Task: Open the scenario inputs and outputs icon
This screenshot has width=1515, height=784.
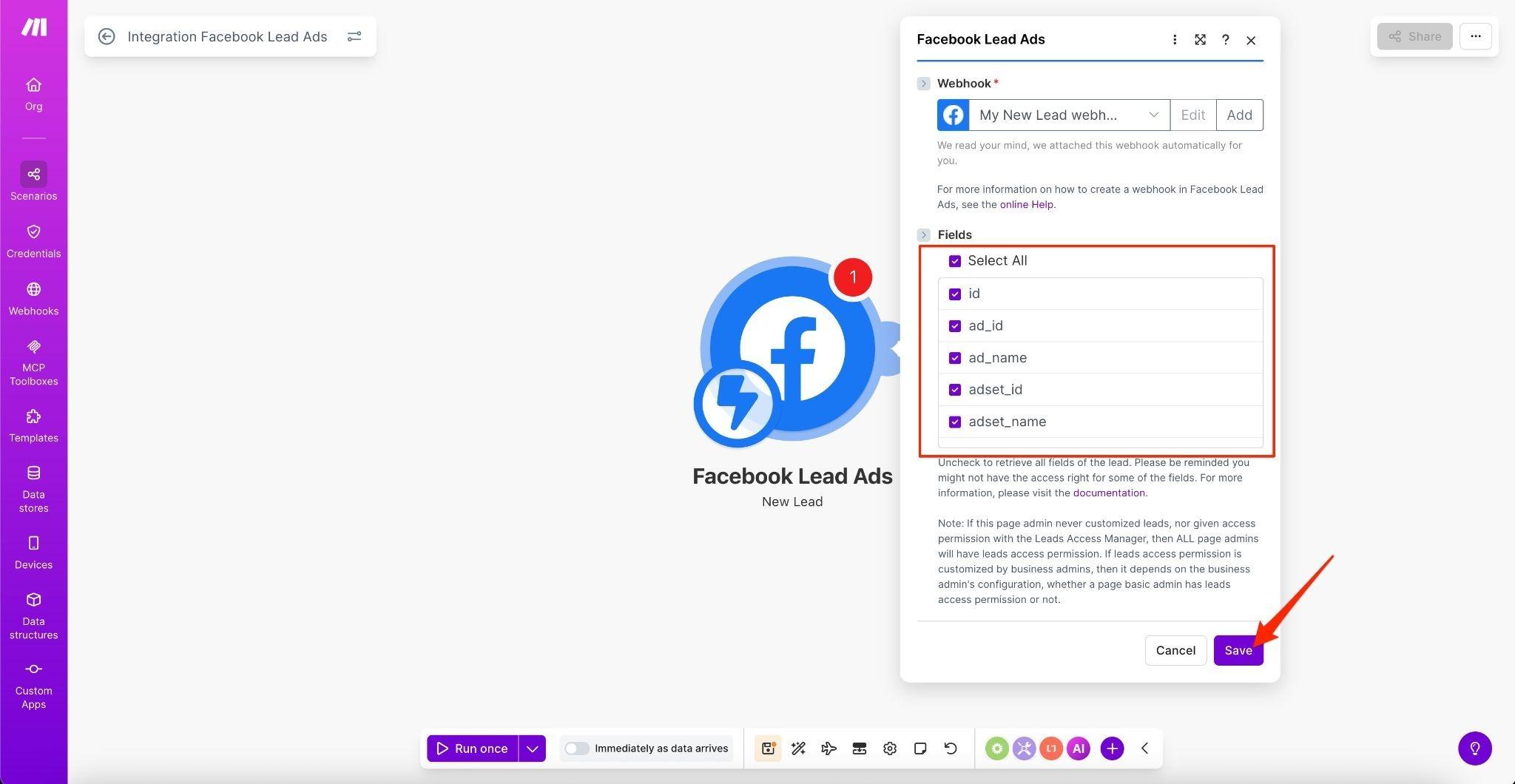Action: (859, 748)
